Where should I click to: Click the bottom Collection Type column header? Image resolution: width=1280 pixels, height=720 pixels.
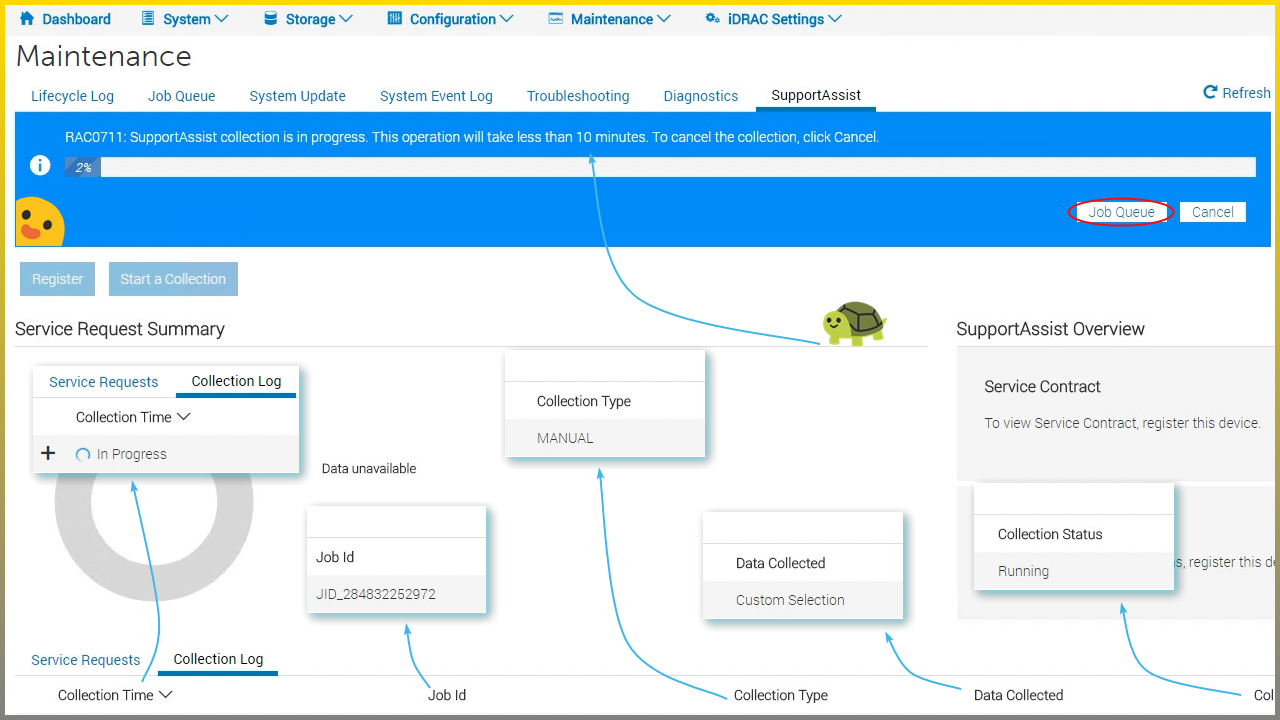pos(781,695)
